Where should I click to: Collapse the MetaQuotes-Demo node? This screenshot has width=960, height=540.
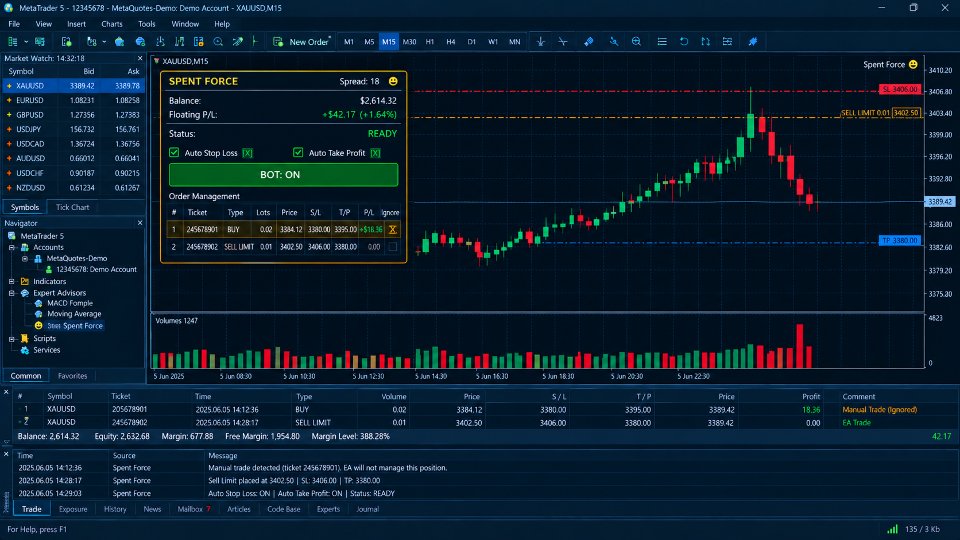coord(25,258)
